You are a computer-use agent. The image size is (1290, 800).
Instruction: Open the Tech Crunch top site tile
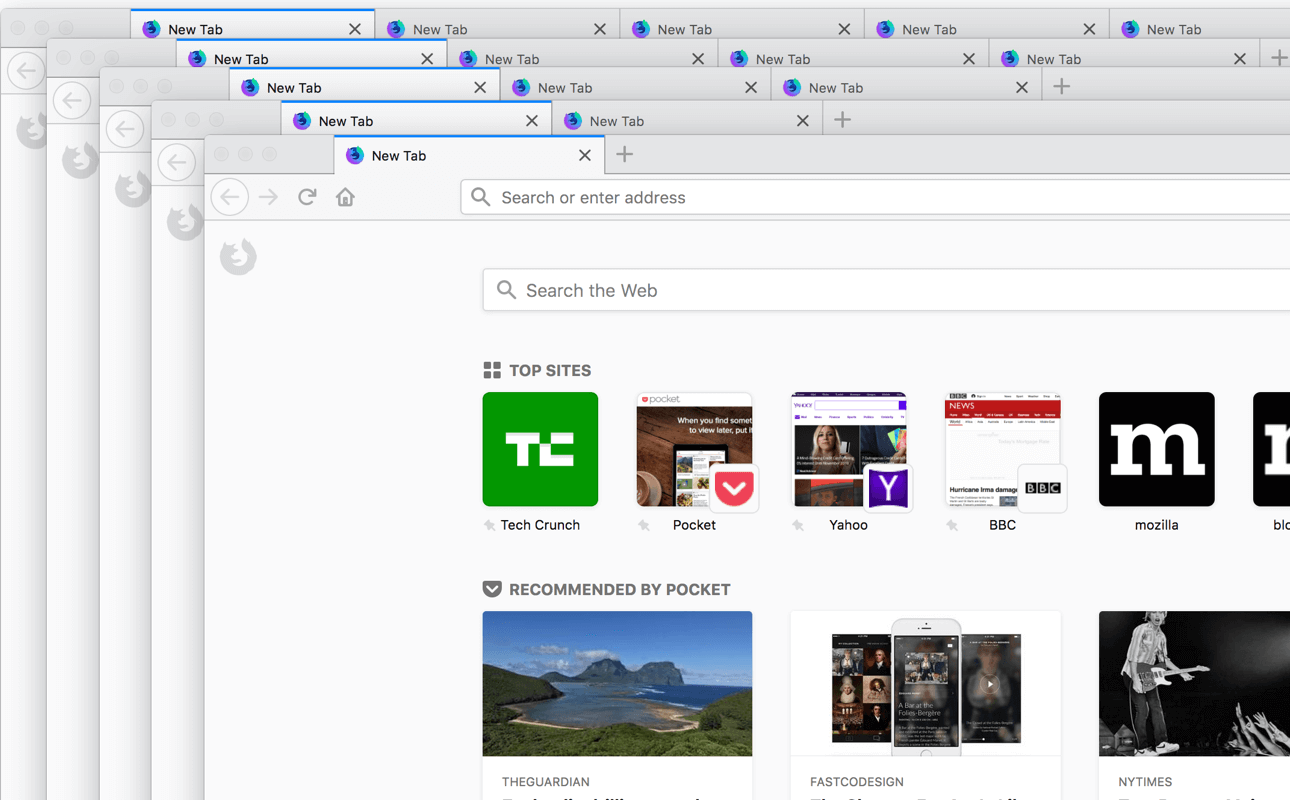(x=540, y=449)
